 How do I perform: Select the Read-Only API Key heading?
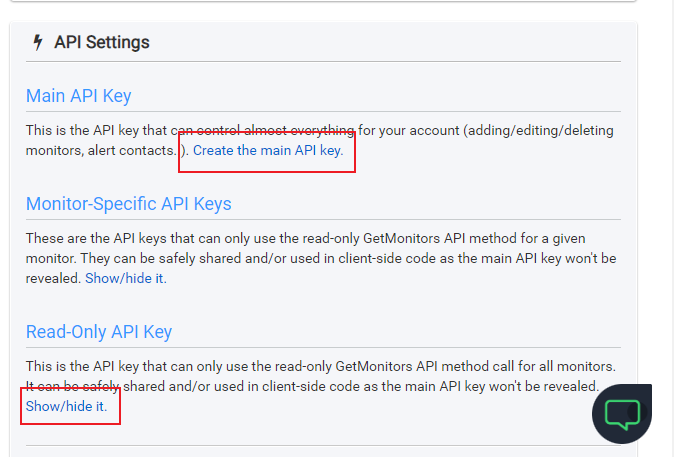coord(99,332)
